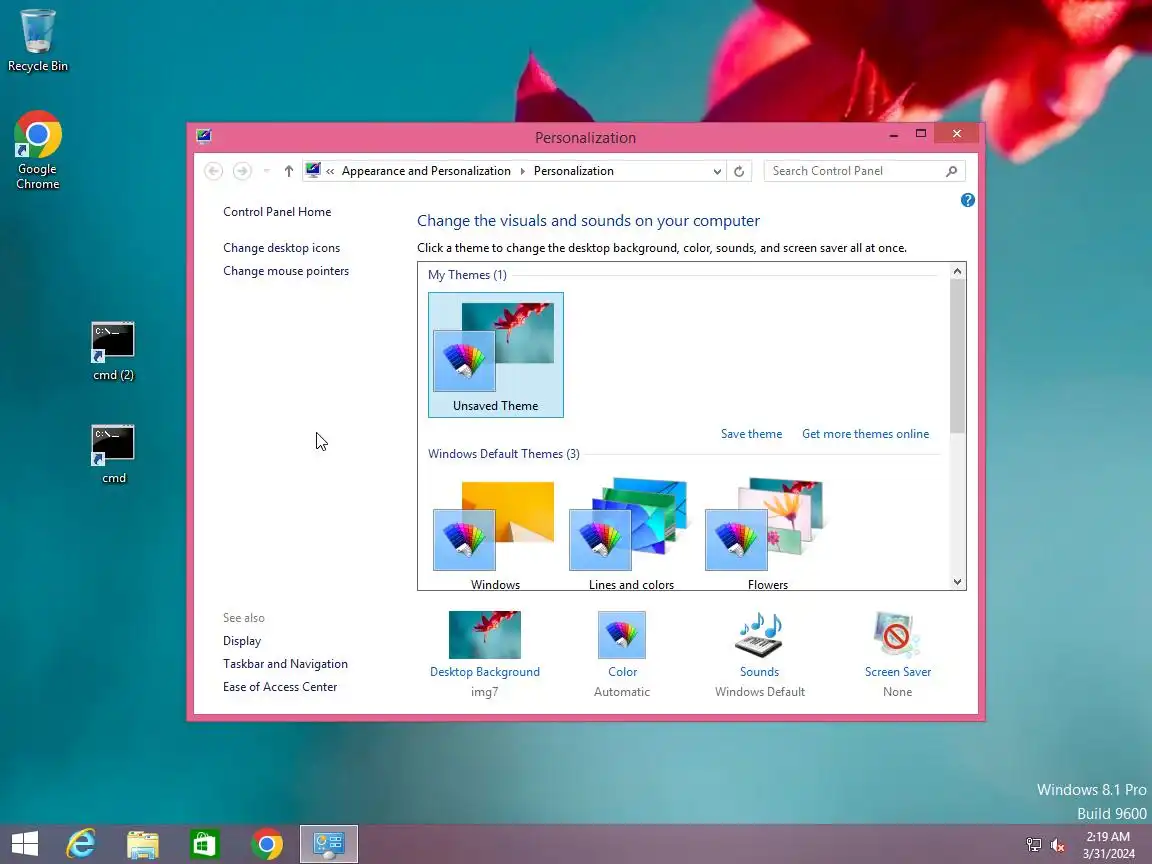The width and height of the screenshot is (1152, 864).
Task: Select the Unsaved Theme thumbnail
Action: pos(496,355)
